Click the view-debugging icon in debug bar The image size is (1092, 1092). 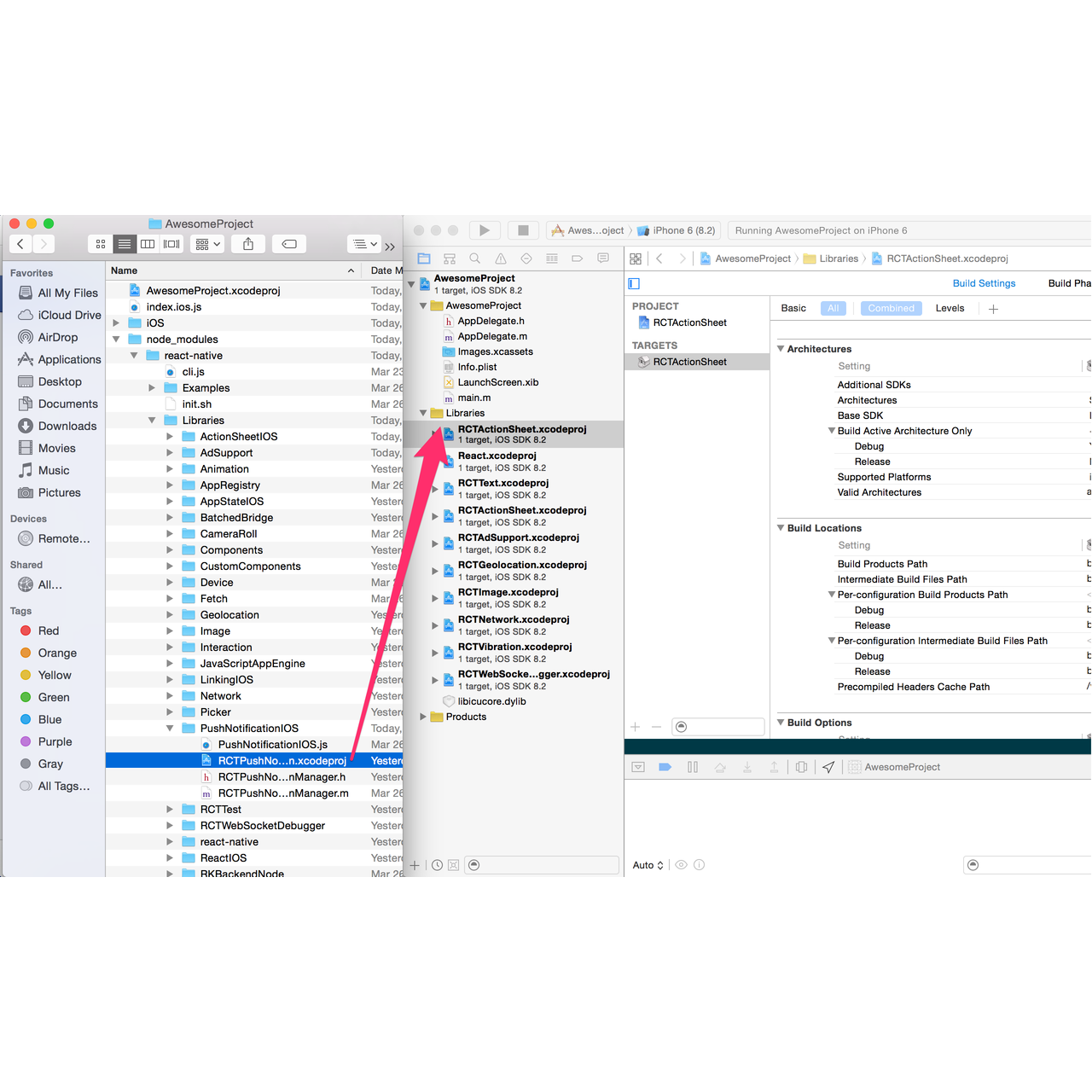pyautogui.click(x=801, y=766)
